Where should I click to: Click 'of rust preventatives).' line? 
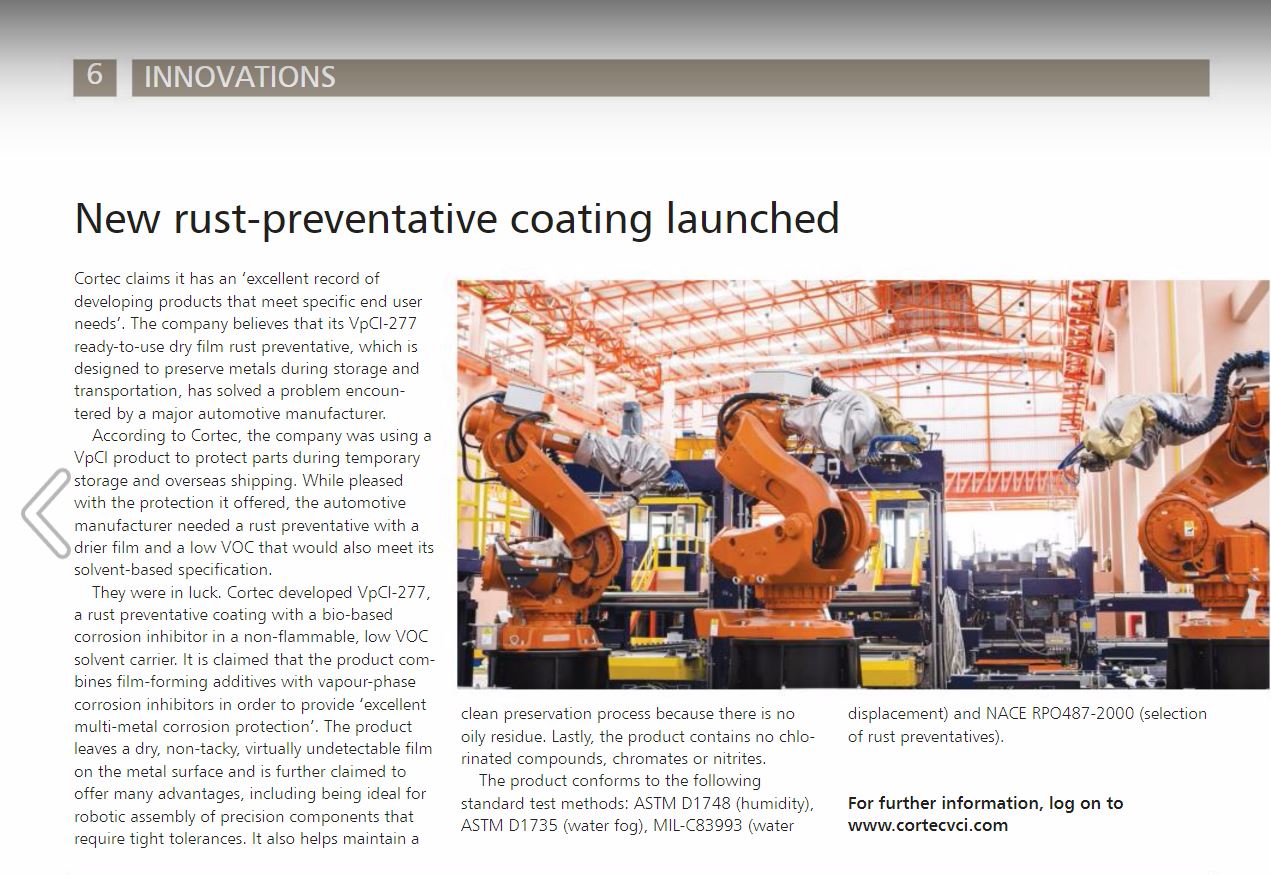[926, 736]
